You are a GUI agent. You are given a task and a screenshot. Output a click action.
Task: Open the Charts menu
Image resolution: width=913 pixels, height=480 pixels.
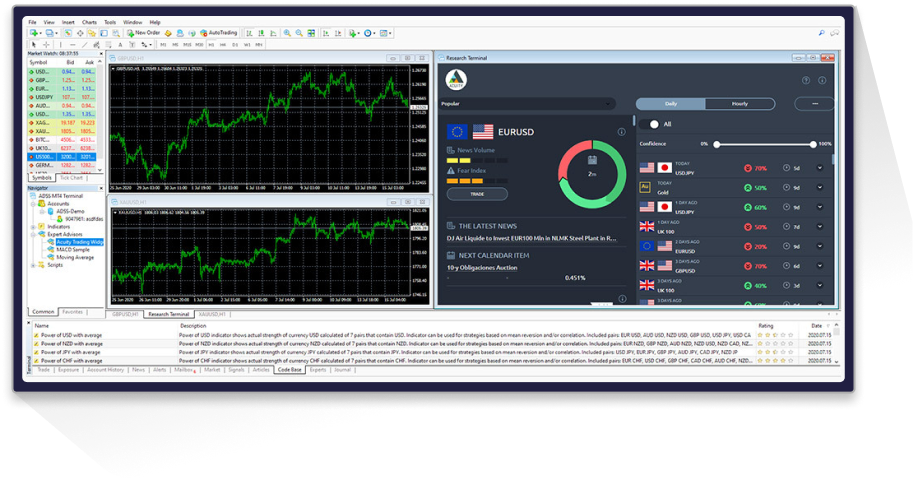pyautogui.click(x=89, y=22)
